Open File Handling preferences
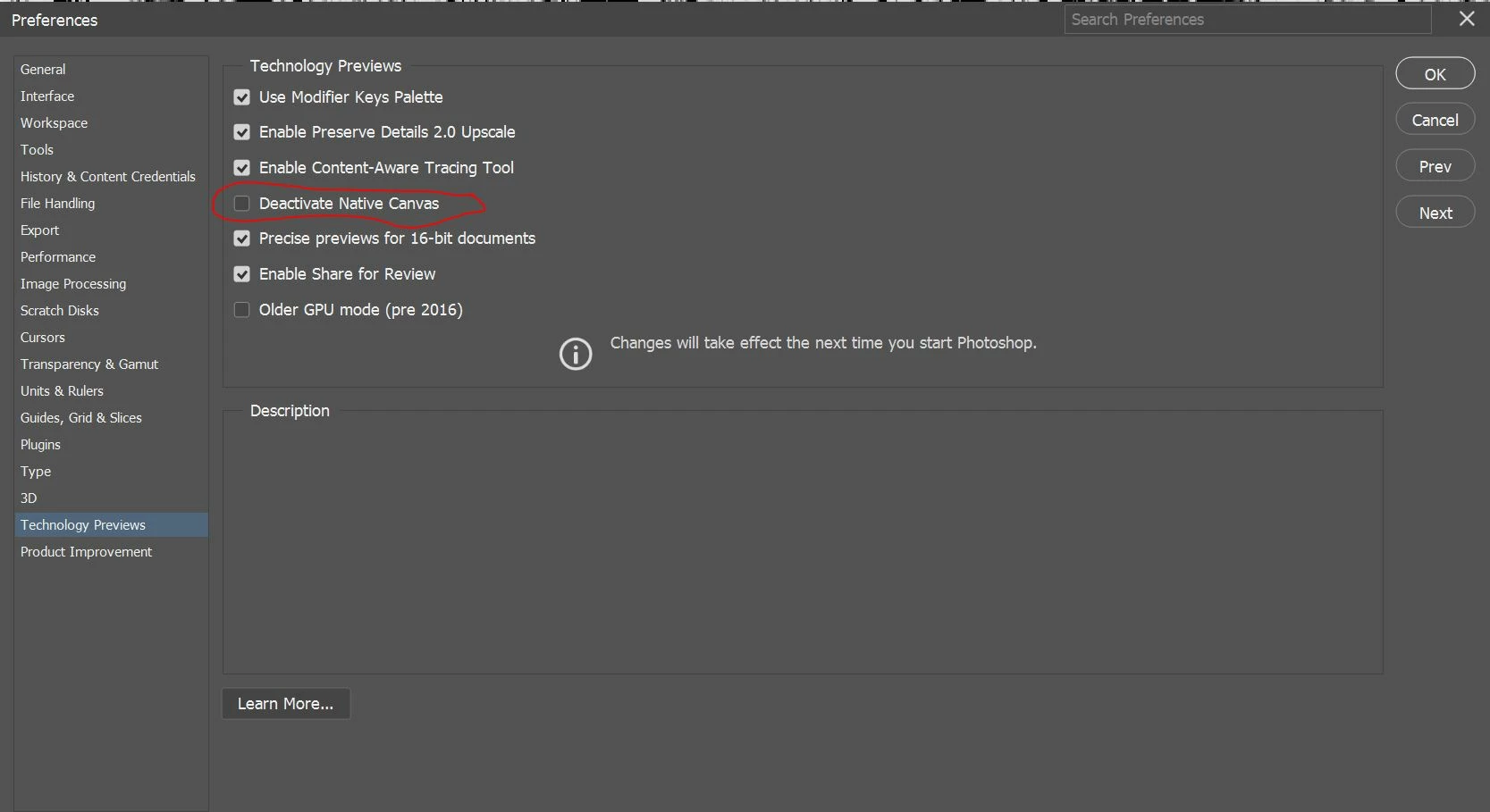 click(x=111, y=203)
